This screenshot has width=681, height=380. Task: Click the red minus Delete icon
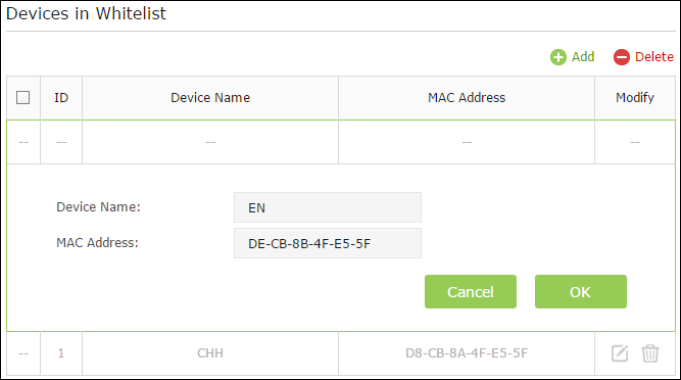coord(621,57)
